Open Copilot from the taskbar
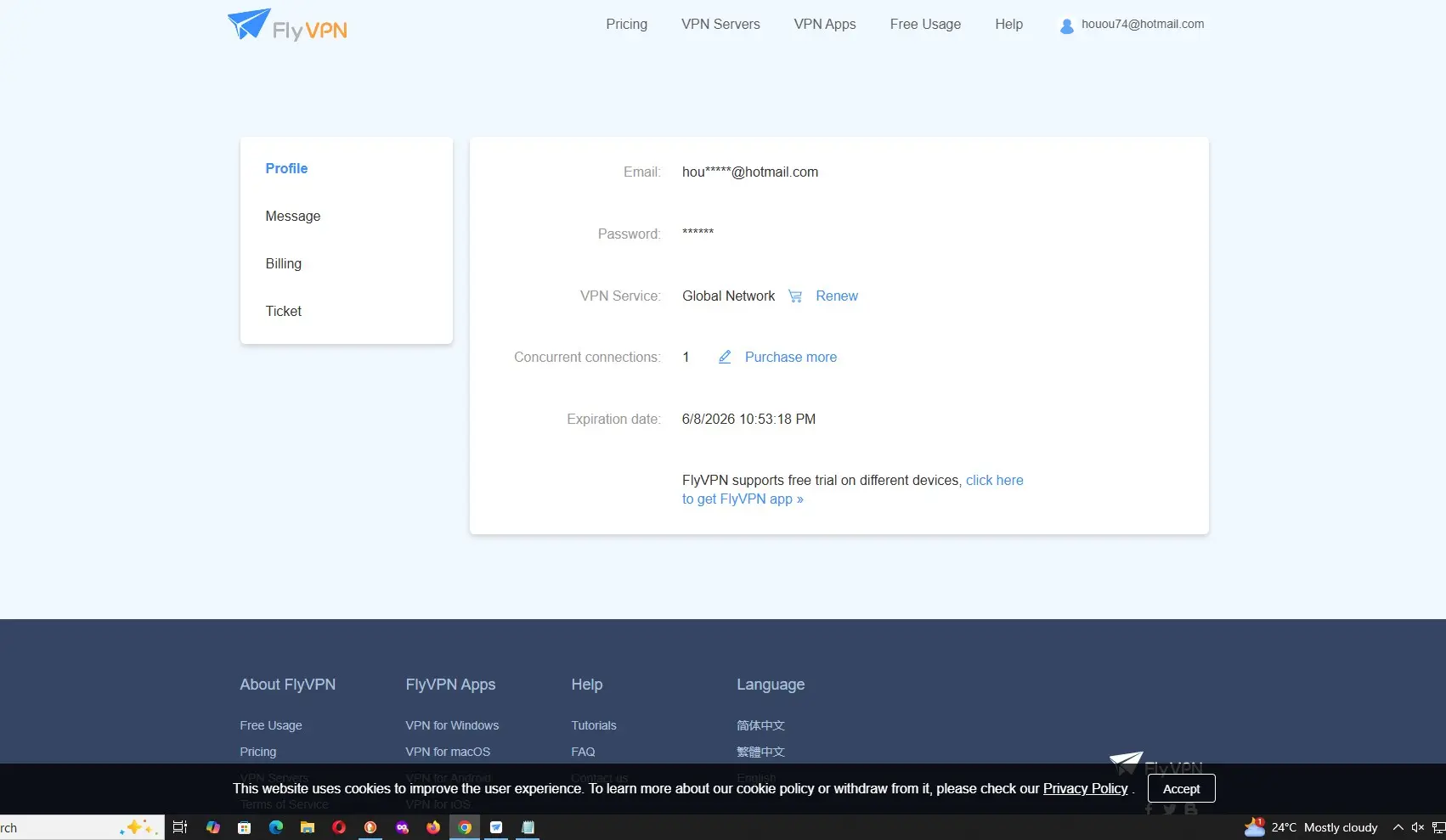Screen dimensions: 1446x840 coord(212,827)
